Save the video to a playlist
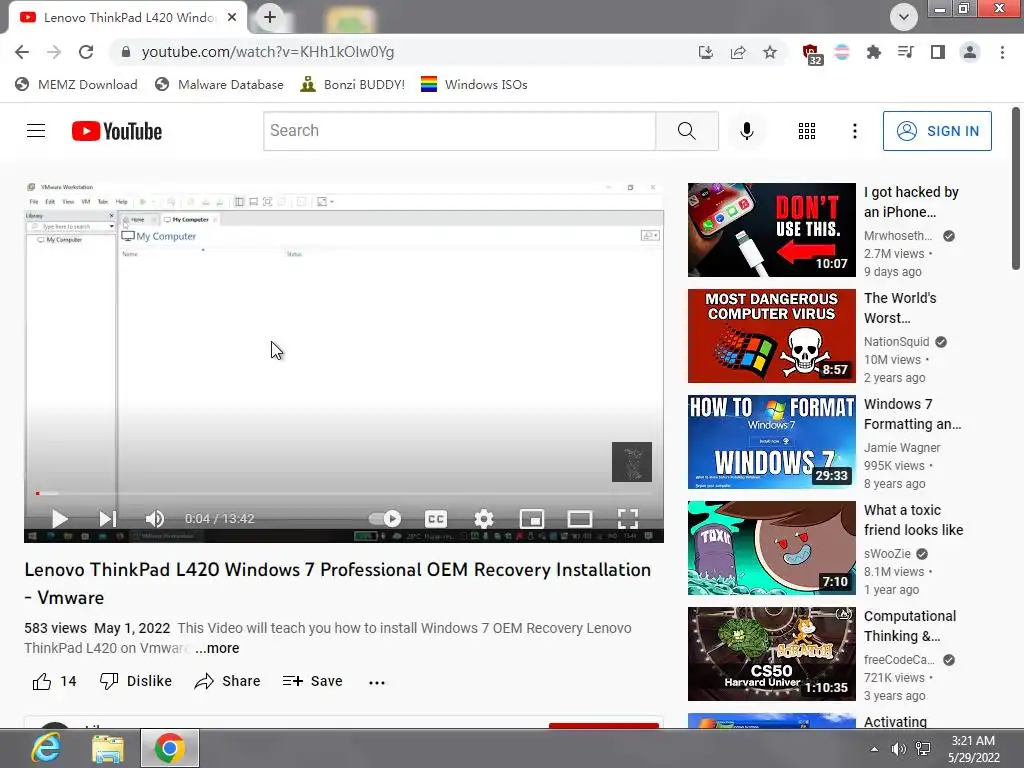The width and height of the screenshot is (1024, 768). (313, 682)
